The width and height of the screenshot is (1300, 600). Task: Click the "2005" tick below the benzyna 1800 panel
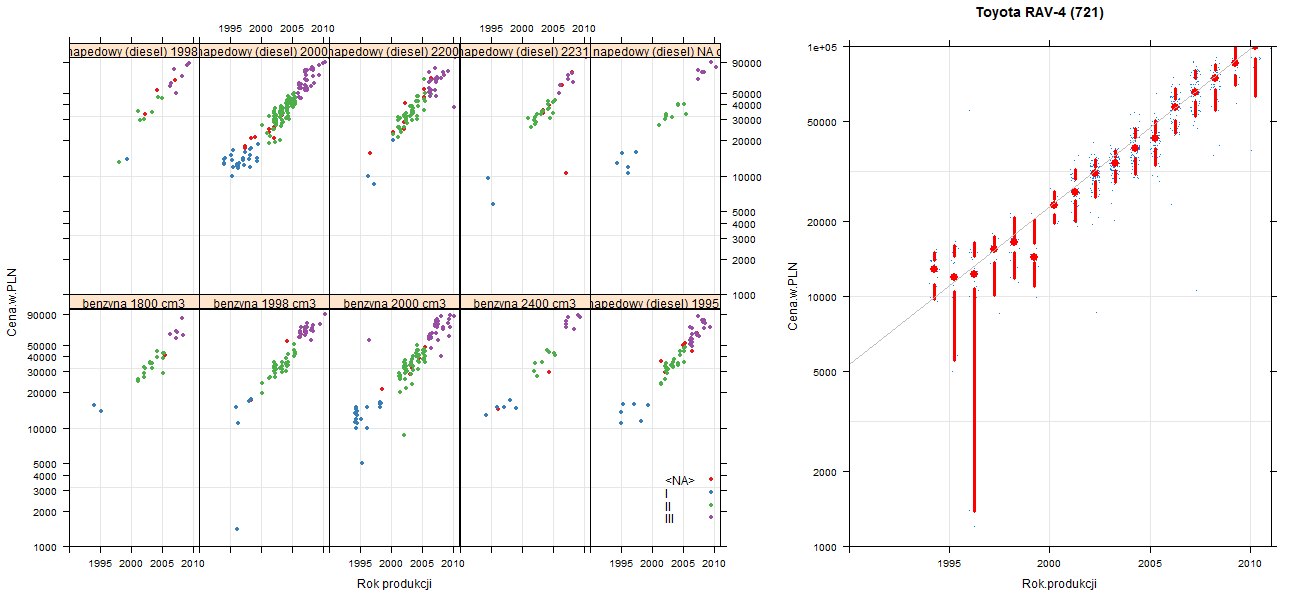coord(162,565)
